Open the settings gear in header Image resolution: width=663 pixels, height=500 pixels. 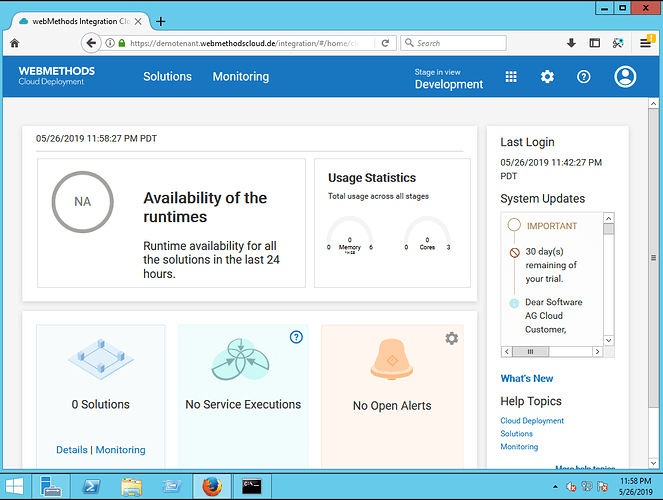(x=547, y=77)
